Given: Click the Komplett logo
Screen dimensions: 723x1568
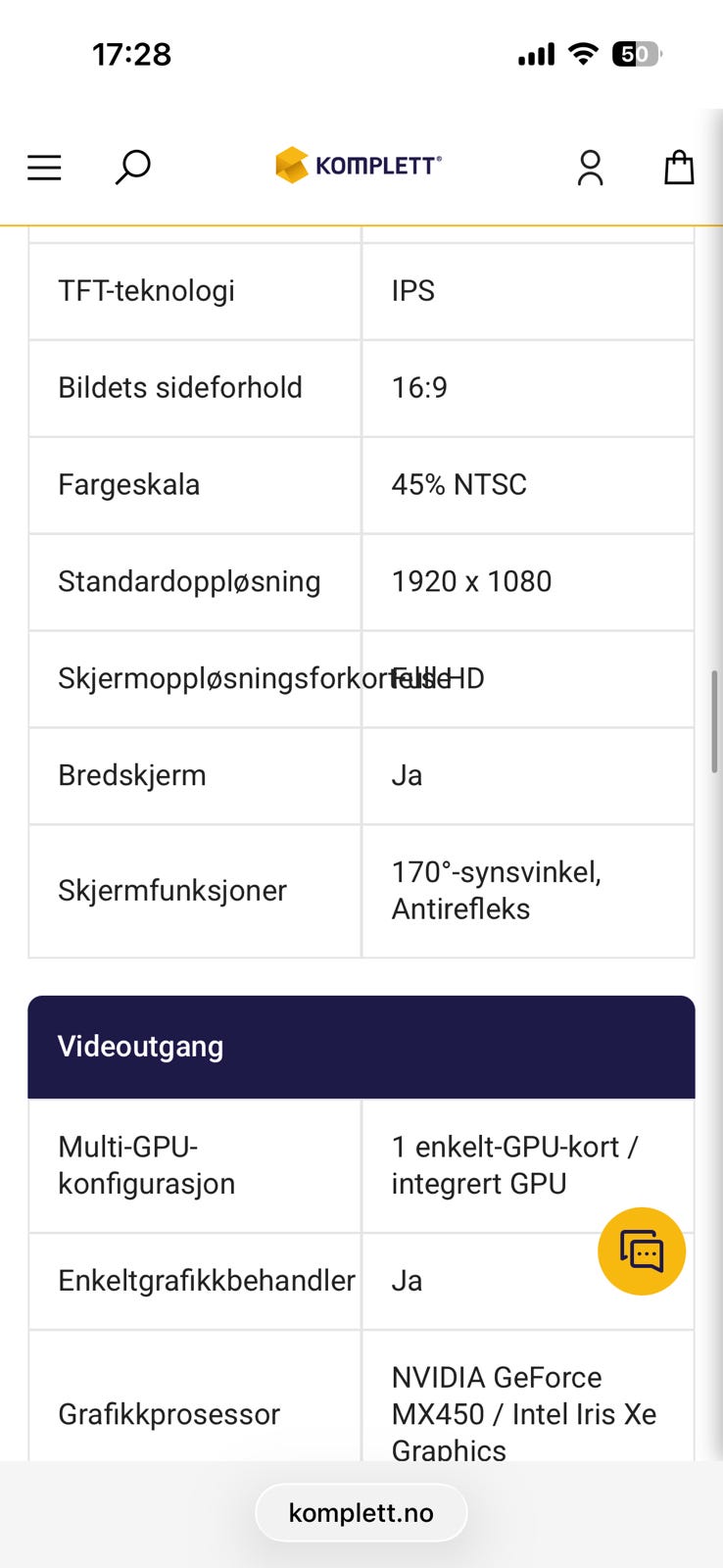Looking at the screenshot, I should [359, 166].
